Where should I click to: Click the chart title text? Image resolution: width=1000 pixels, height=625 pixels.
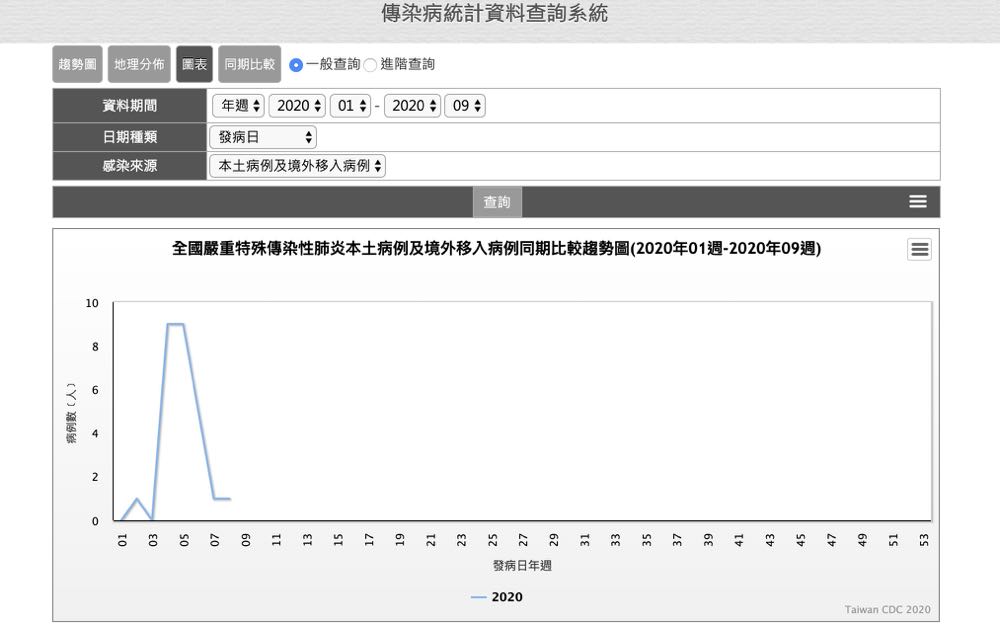(496, 249)
